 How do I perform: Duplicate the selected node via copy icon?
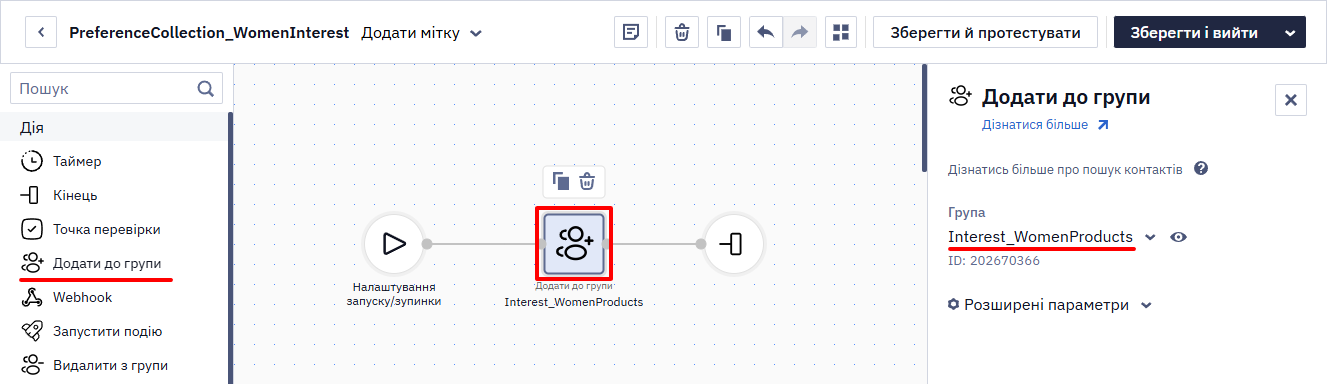561,181
